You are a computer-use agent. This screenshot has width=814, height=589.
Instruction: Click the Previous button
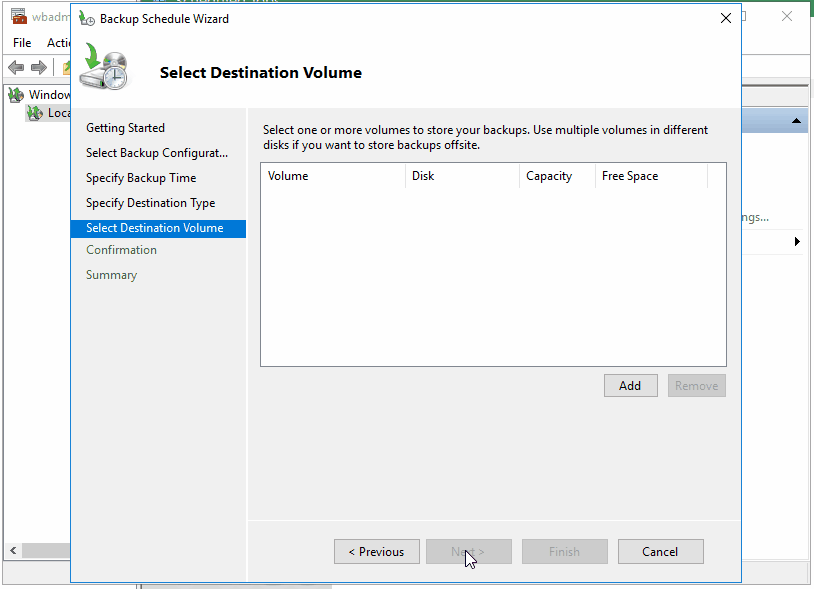(376, 551)
